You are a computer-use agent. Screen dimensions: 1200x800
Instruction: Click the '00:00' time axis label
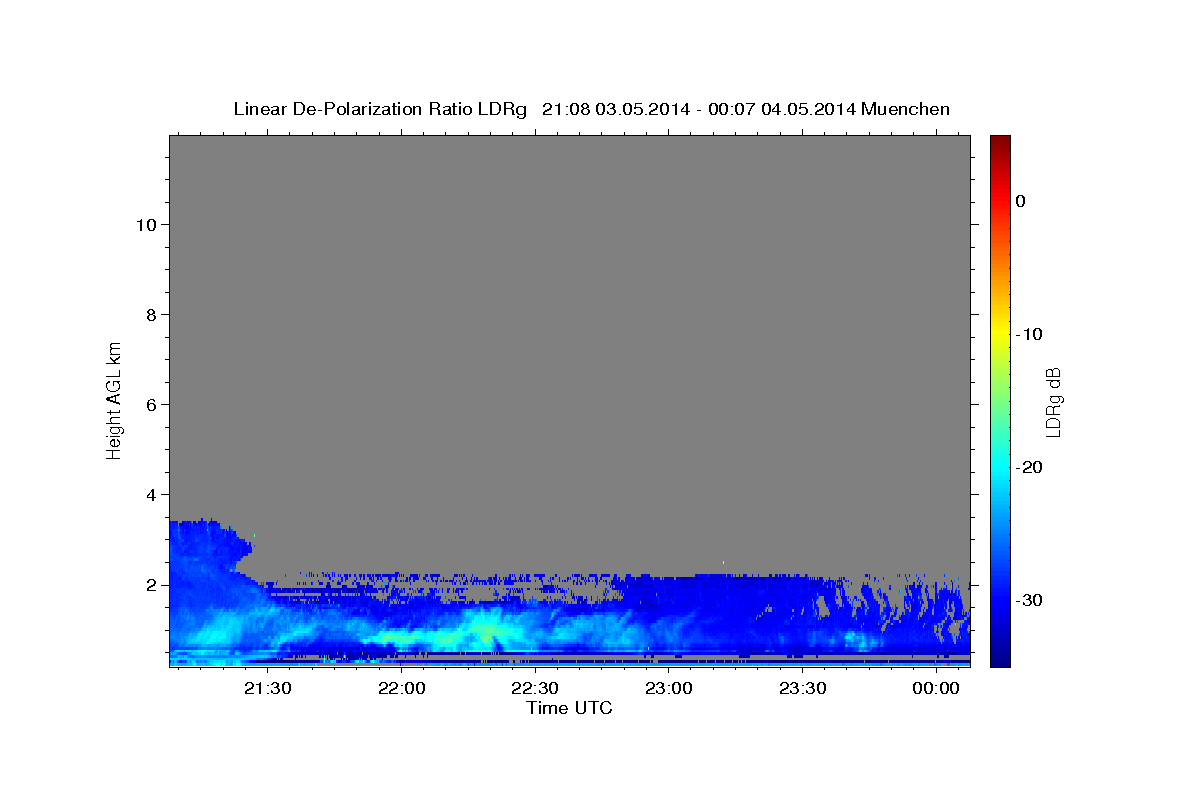[x=937, y=688]
